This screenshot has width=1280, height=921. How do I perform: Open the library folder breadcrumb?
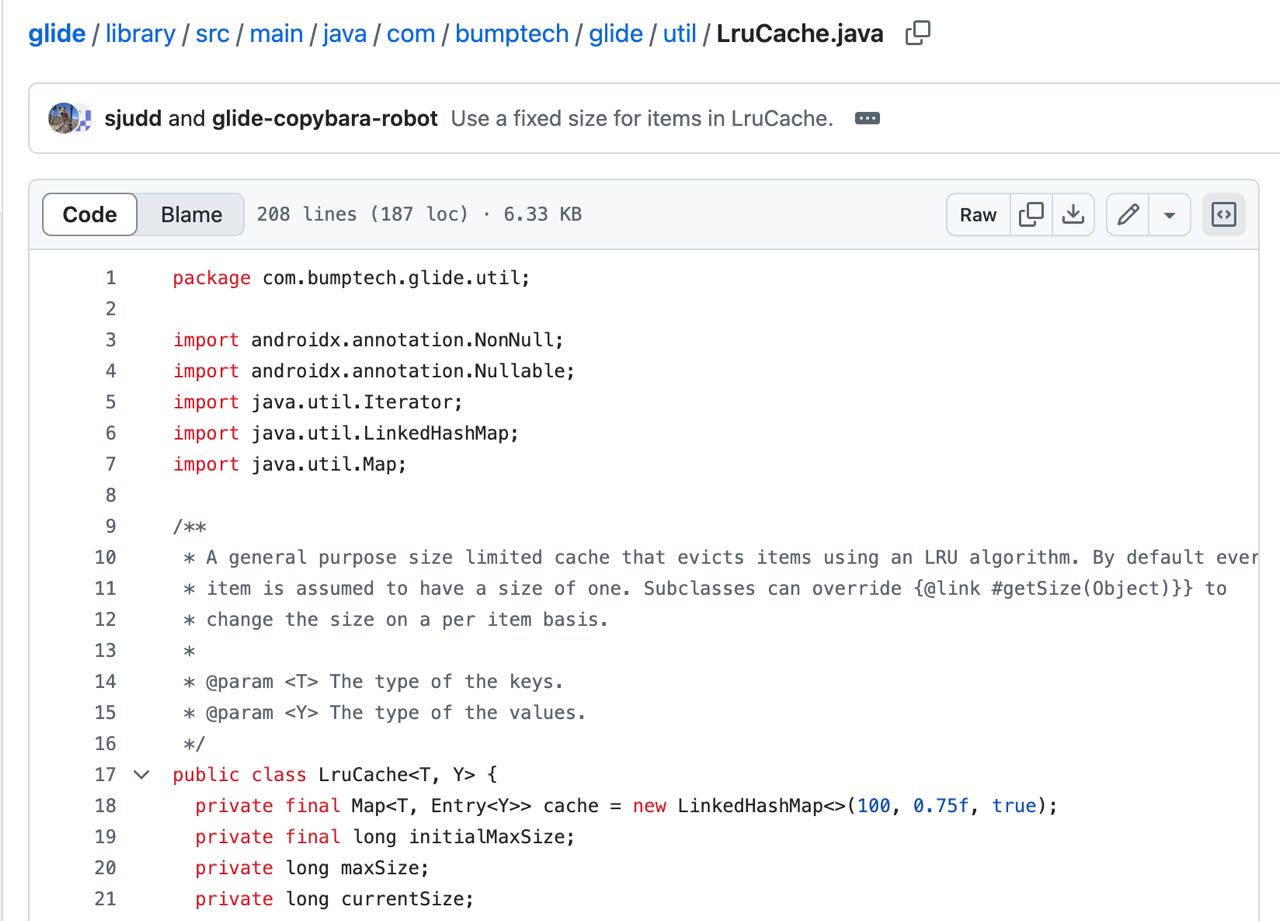140,34
